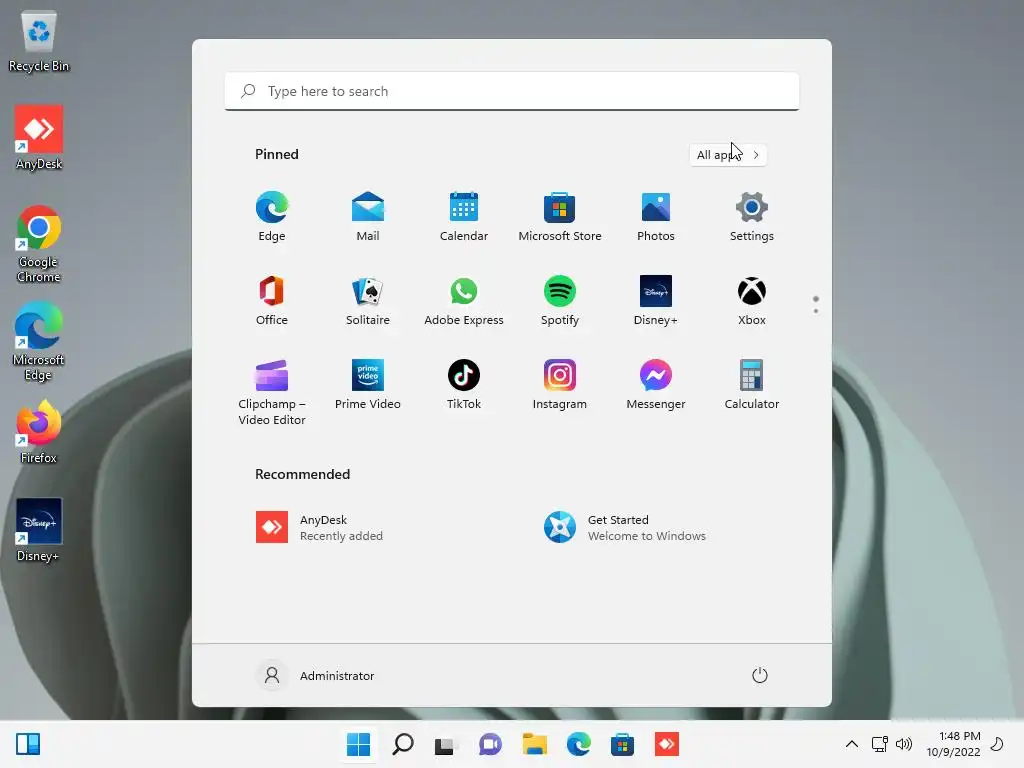Open the clock showing 1:48 PM

(953, 744)
